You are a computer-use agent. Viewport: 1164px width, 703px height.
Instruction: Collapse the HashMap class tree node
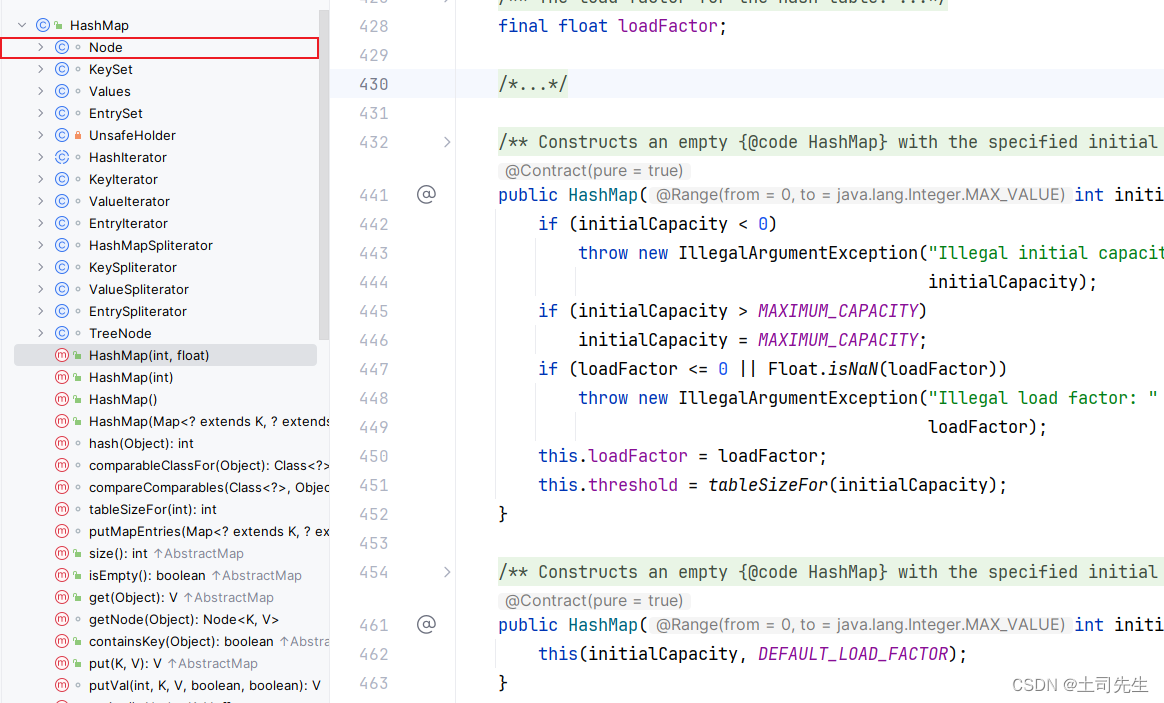click(22, 25)
